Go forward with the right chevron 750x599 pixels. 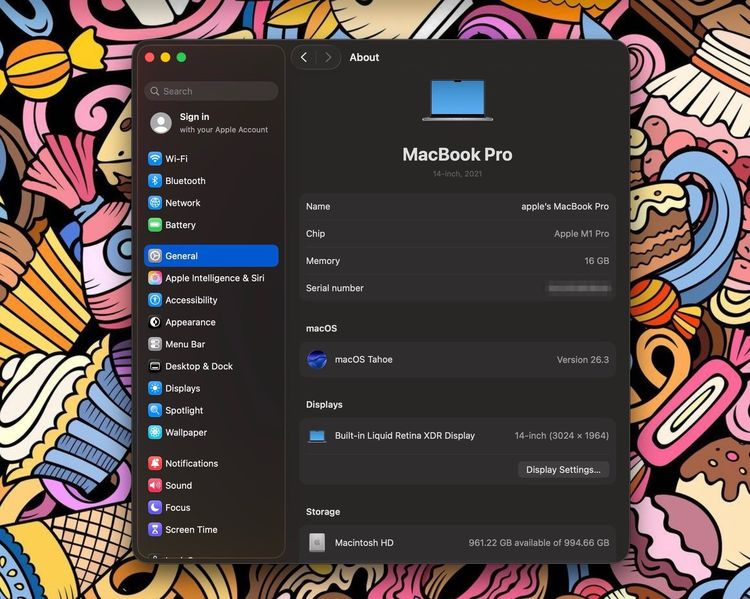(328, 57)
